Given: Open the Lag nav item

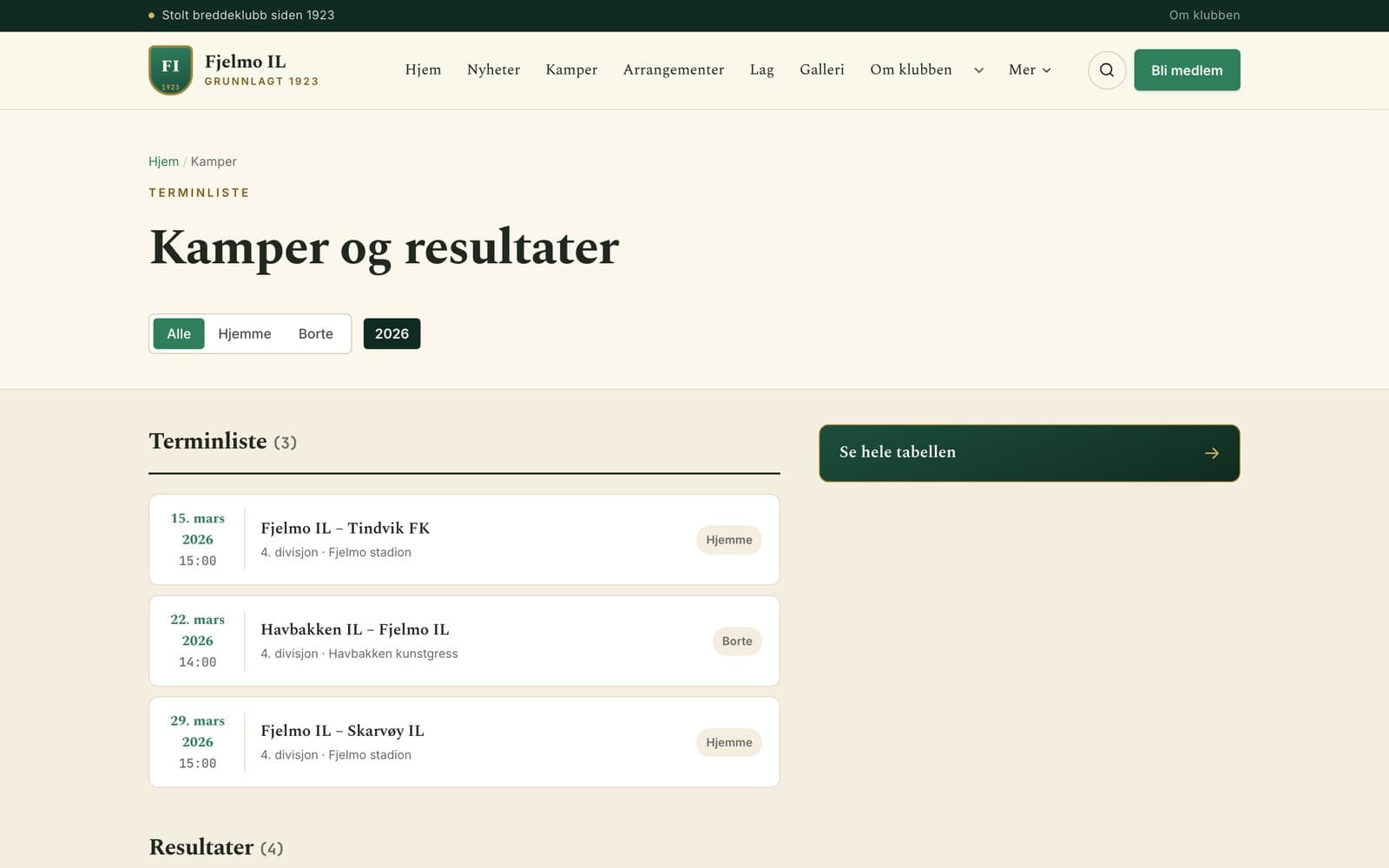Looking at the screenshot, I should click(761, 70).
